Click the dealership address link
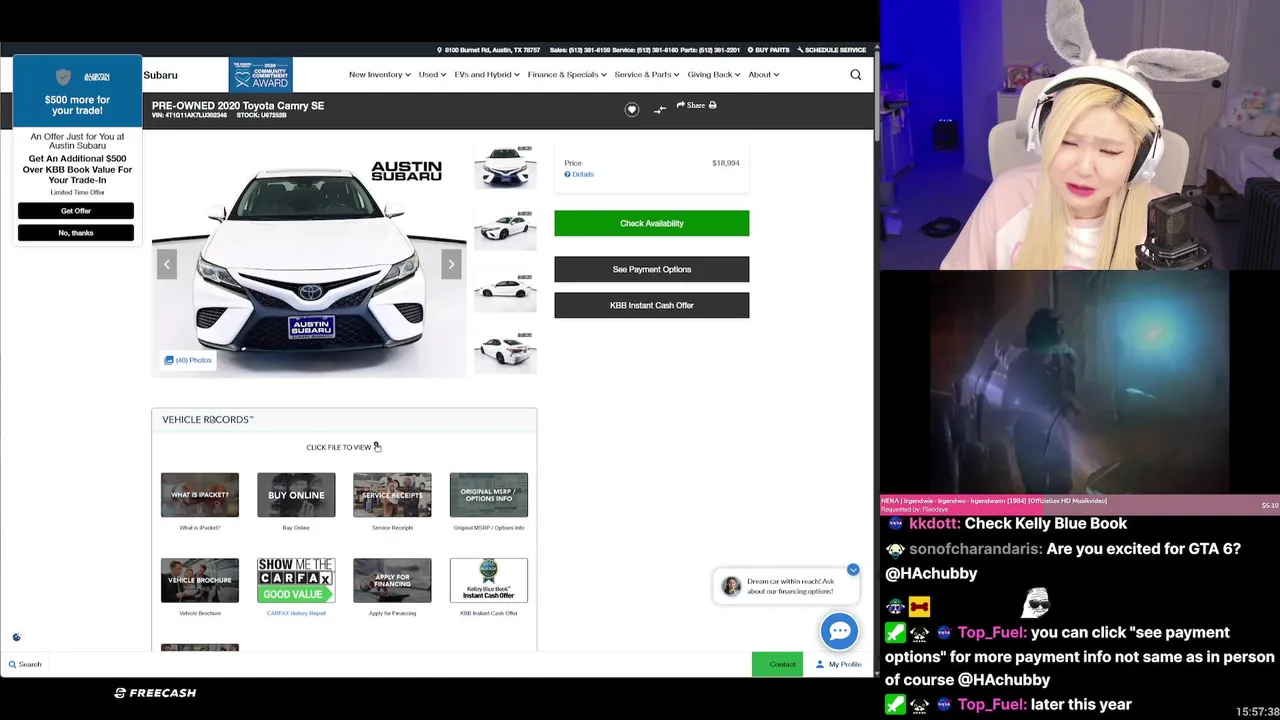Viewport: 1280px width, 720px height. click(488, 50)
